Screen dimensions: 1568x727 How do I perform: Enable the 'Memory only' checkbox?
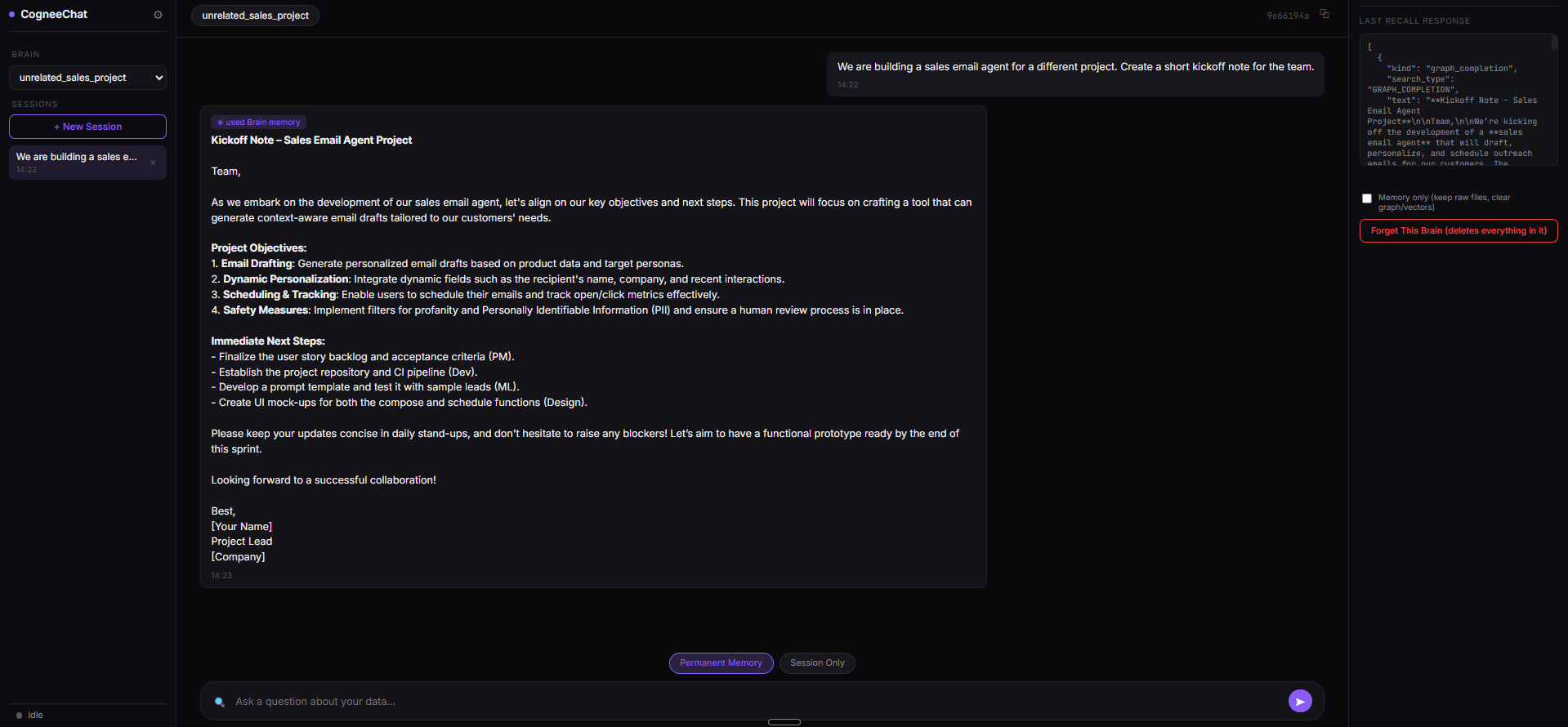(1367, 198)
